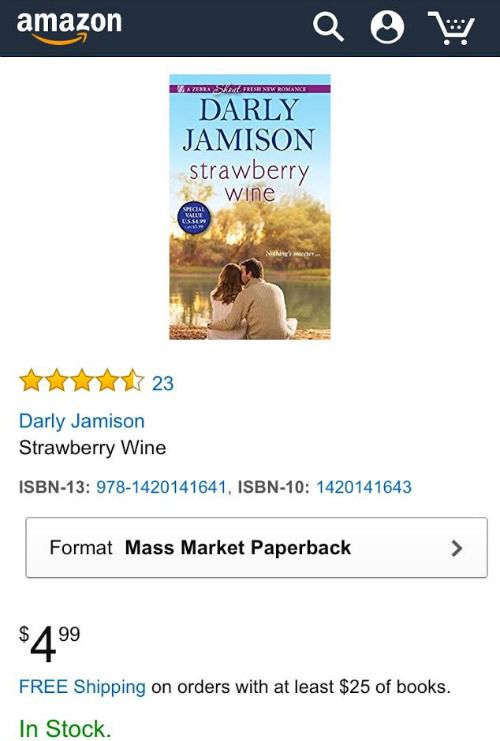Screen dimensions: 500x741
Task: Open the Mass Market Paperback format selector
Action: click(x=256, y=548)
